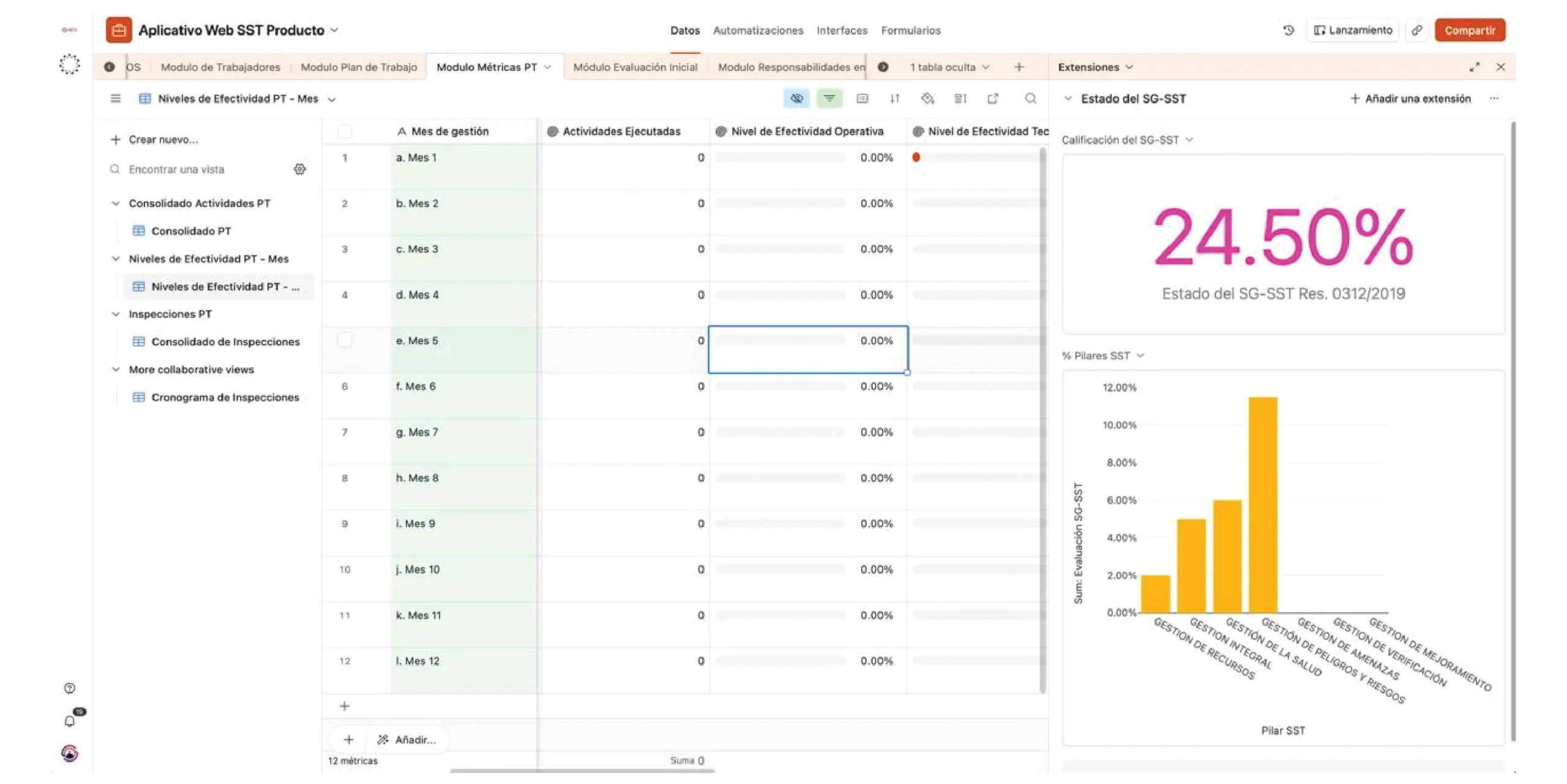The width and height of the screenshot is (1567, 784).
Task: Click Añadir una extensión
Action: pyautogui.click(x=1410, y=99)
